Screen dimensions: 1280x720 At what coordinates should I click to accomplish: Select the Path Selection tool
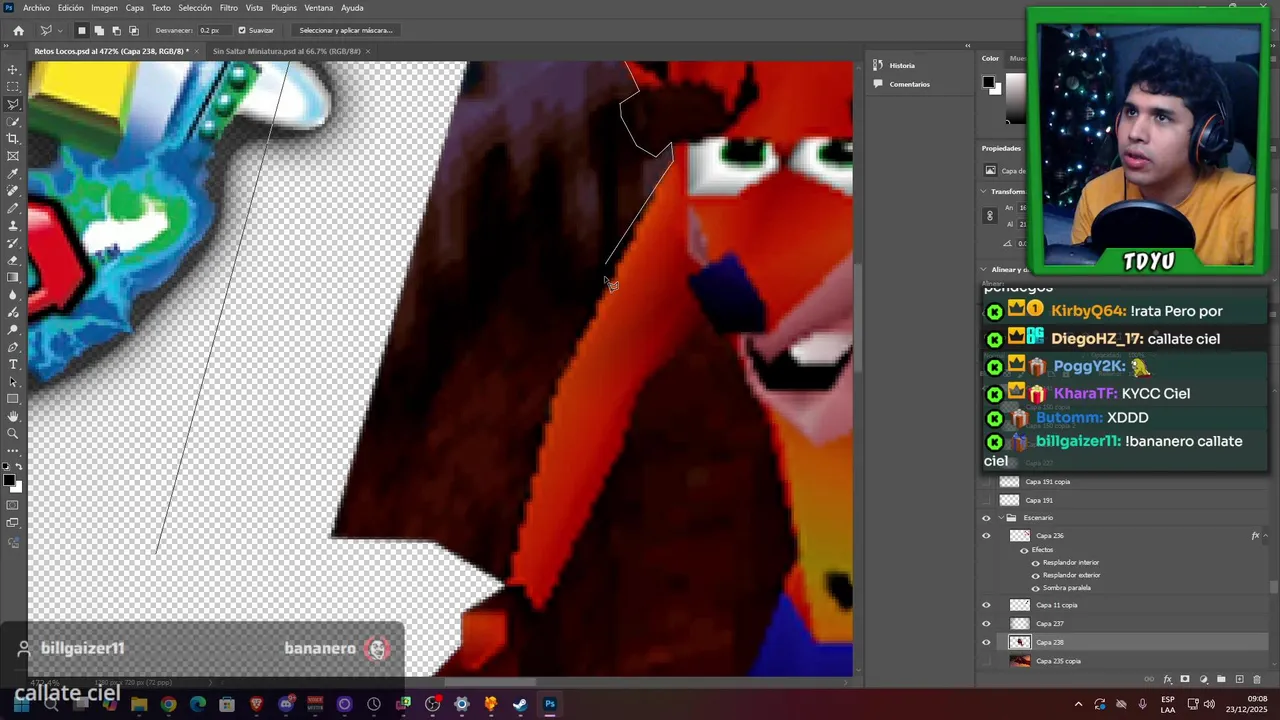click(13, 382)
